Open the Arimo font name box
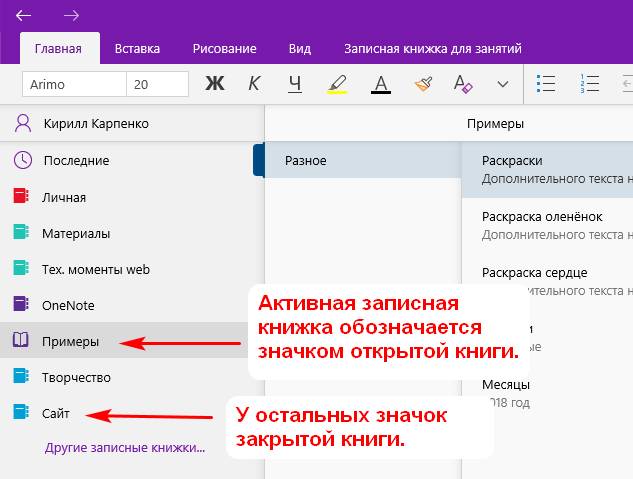The width and height of the screenshot is (633, 479). 75,84
